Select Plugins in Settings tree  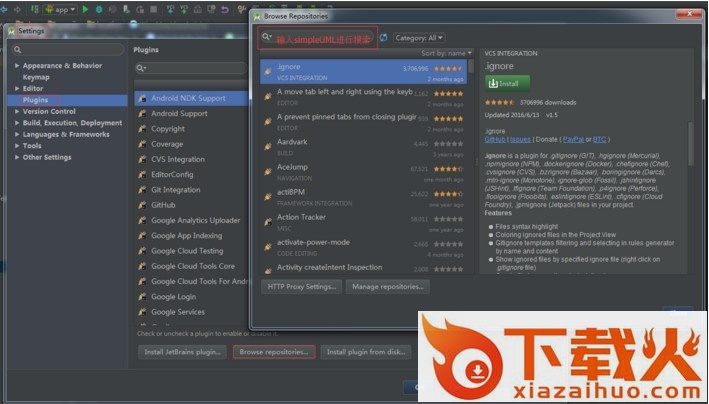click(68, 100)
